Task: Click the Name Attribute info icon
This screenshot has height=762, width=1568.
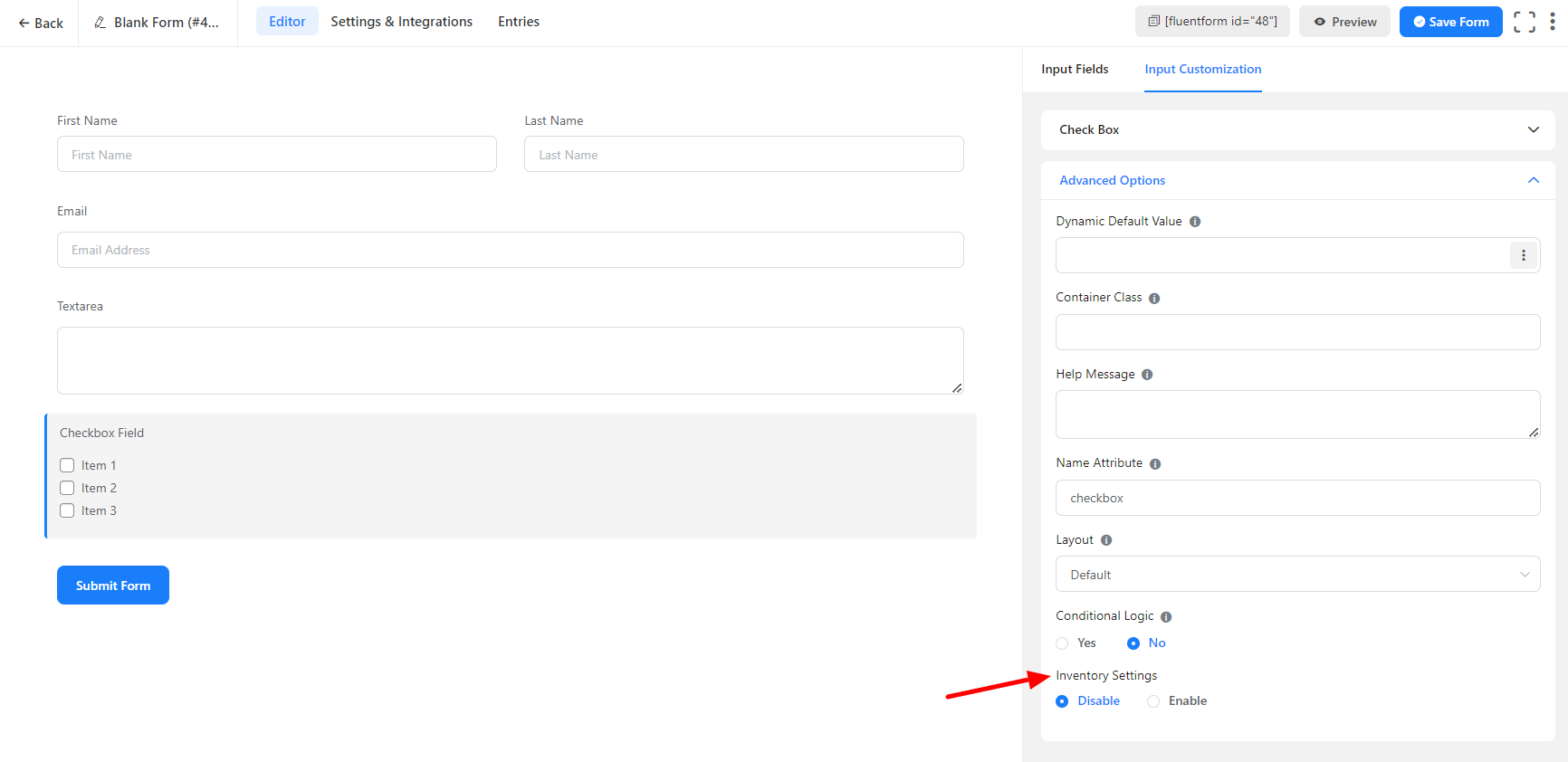Action: pyautogui.click(x=1155, y=464)
